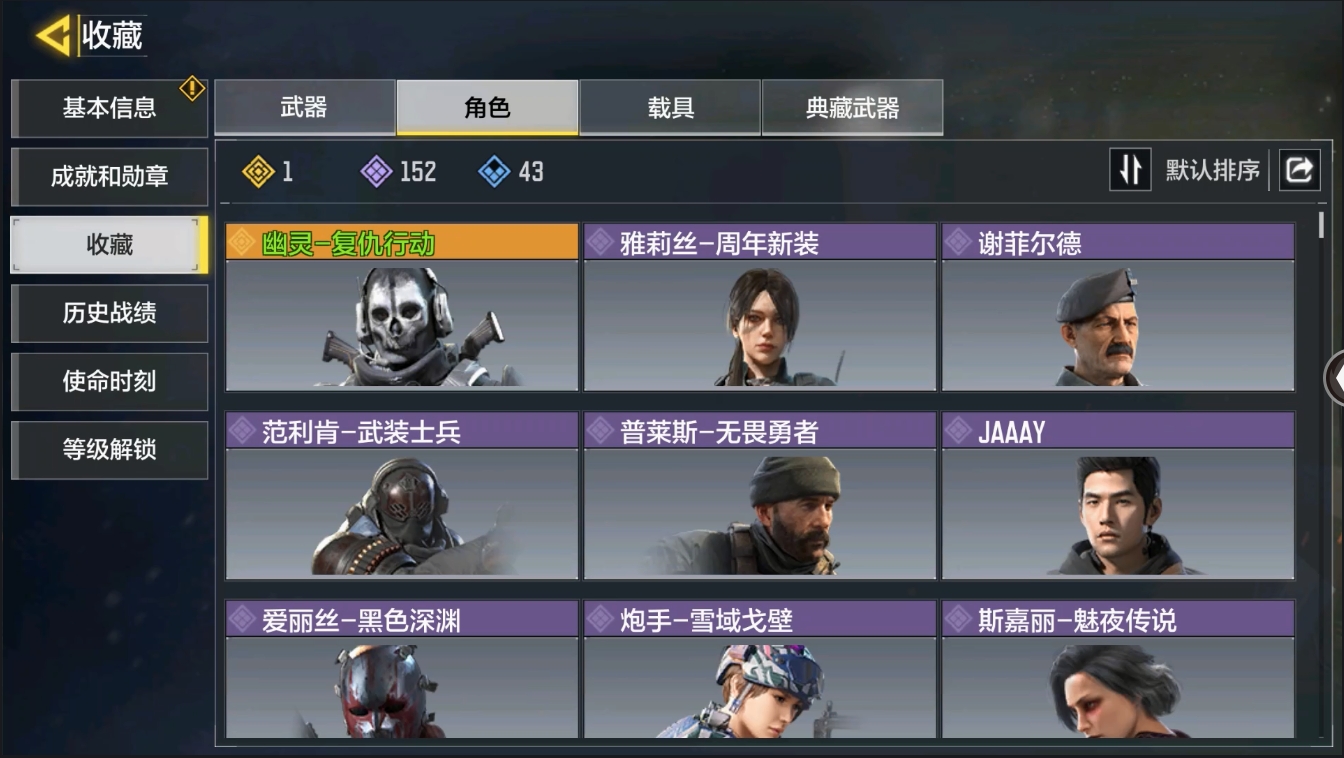The width and height of the screenshot is (1344, 758).
Task: Open the 历史战绩 section
Action: pos(109,313)
